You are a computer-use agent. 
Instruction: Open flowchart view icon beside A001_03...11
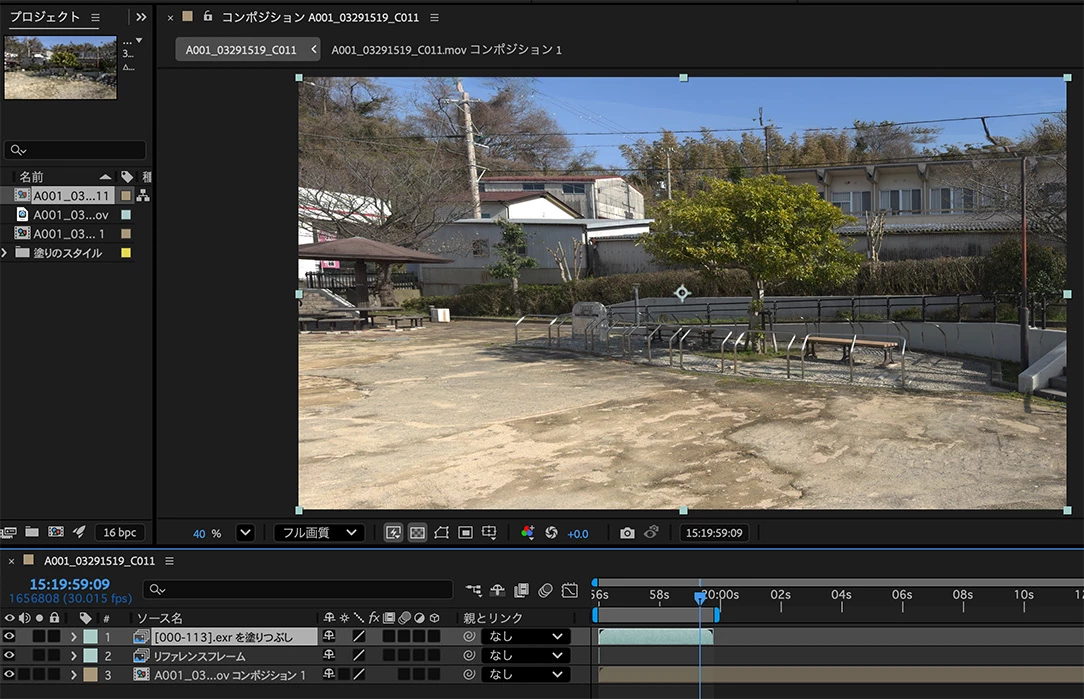pyautogui.click(x=143, y=196)
